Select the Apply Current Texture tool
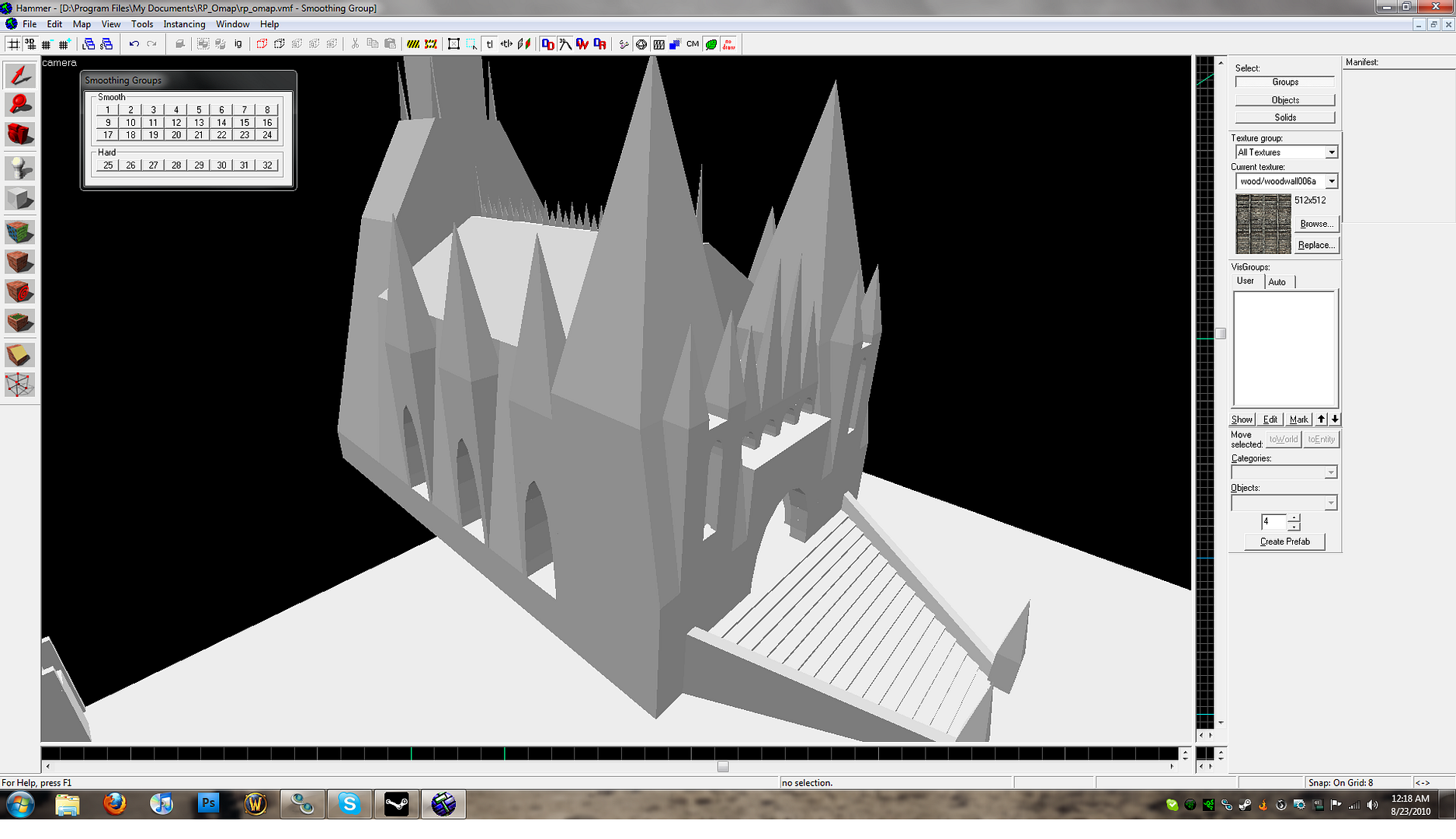This screenshot has width=1456, height=839. tap(20, 261)
